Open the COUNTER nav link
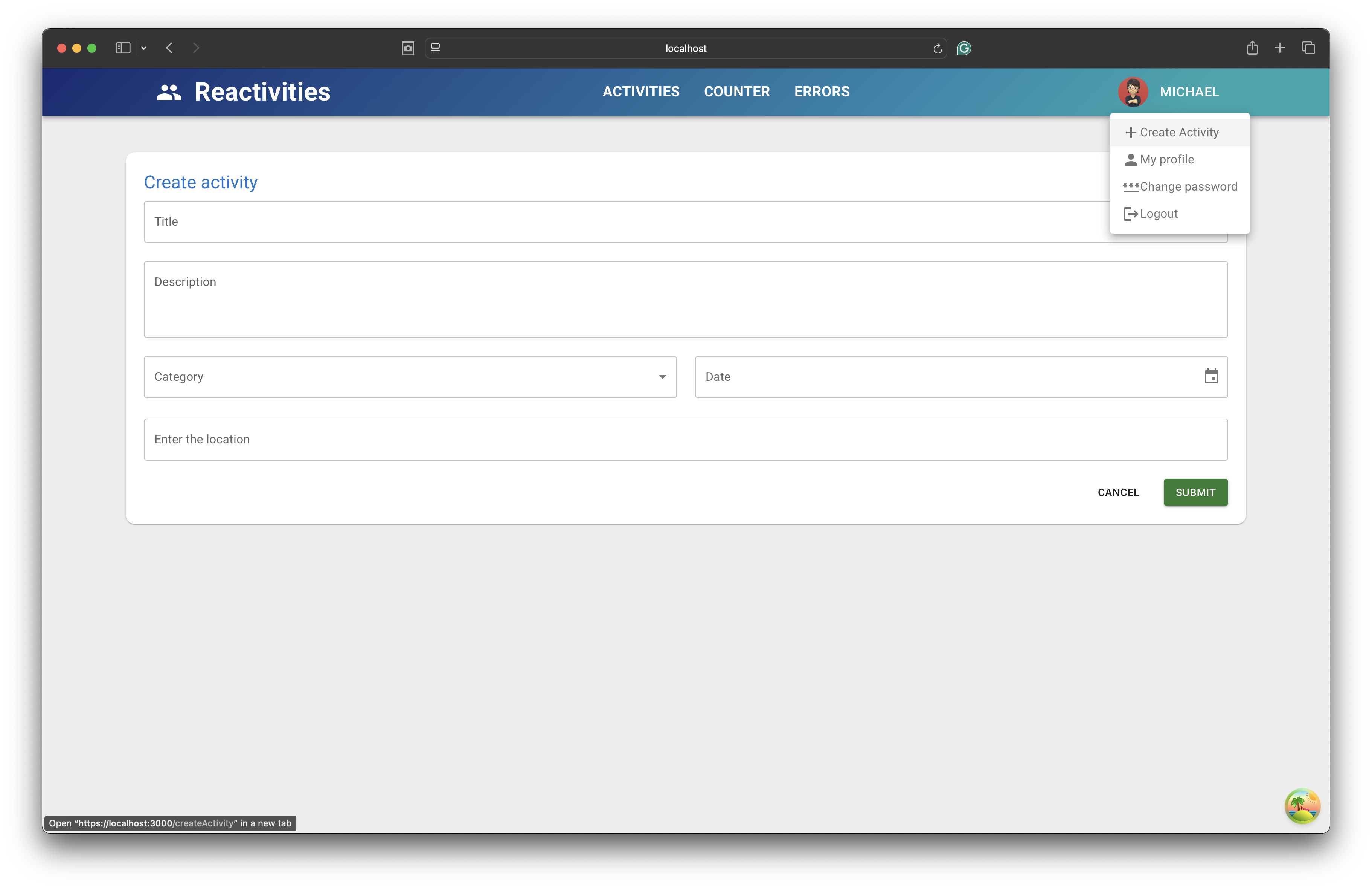The width and height of the screenshot is (1372, 889). click(x=737, y=92)
